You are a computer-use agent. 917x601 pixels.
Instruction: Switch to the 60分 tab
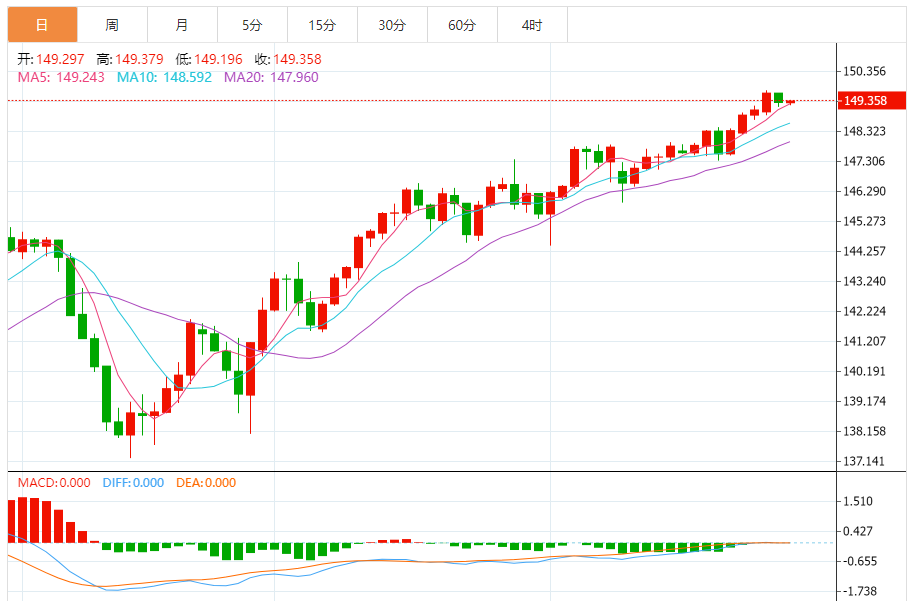(462, 25)
